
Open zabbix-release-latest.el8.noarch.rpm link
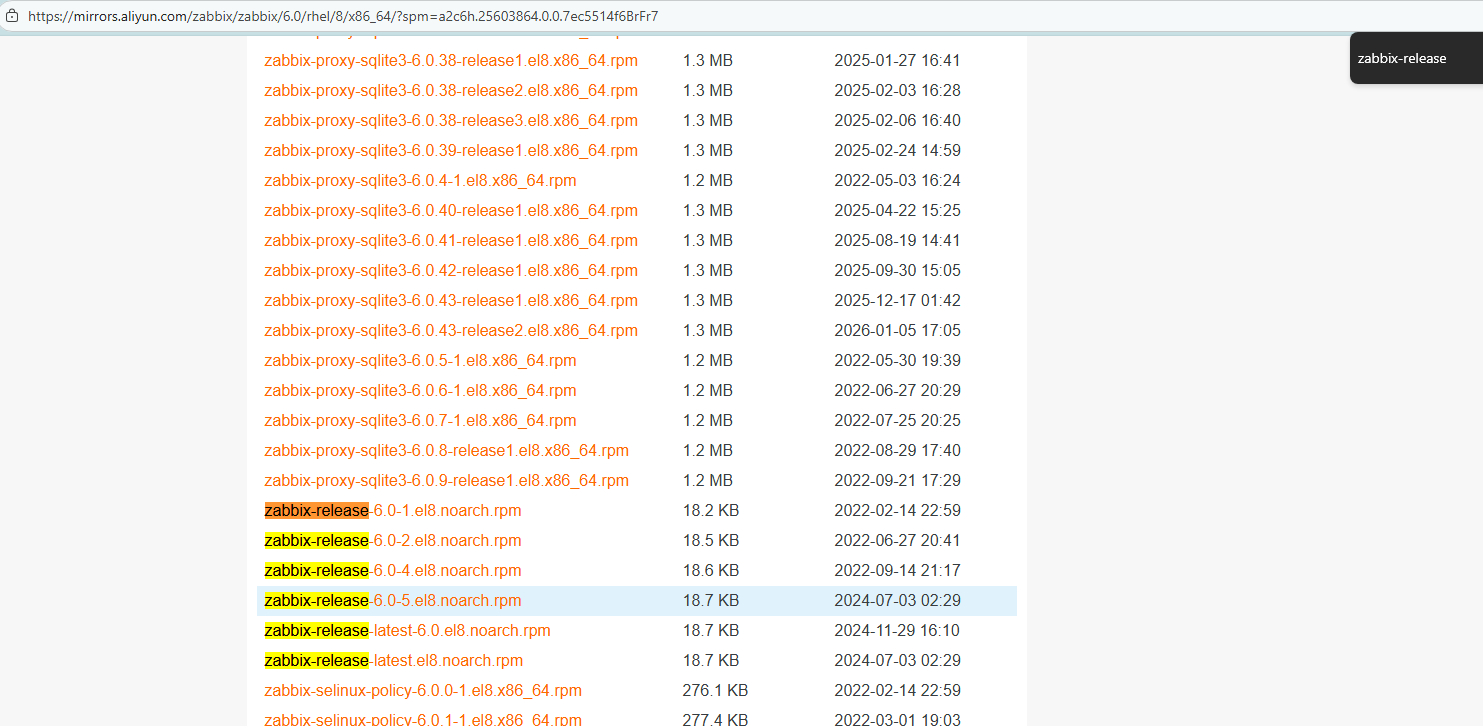(x=393, y=661)
